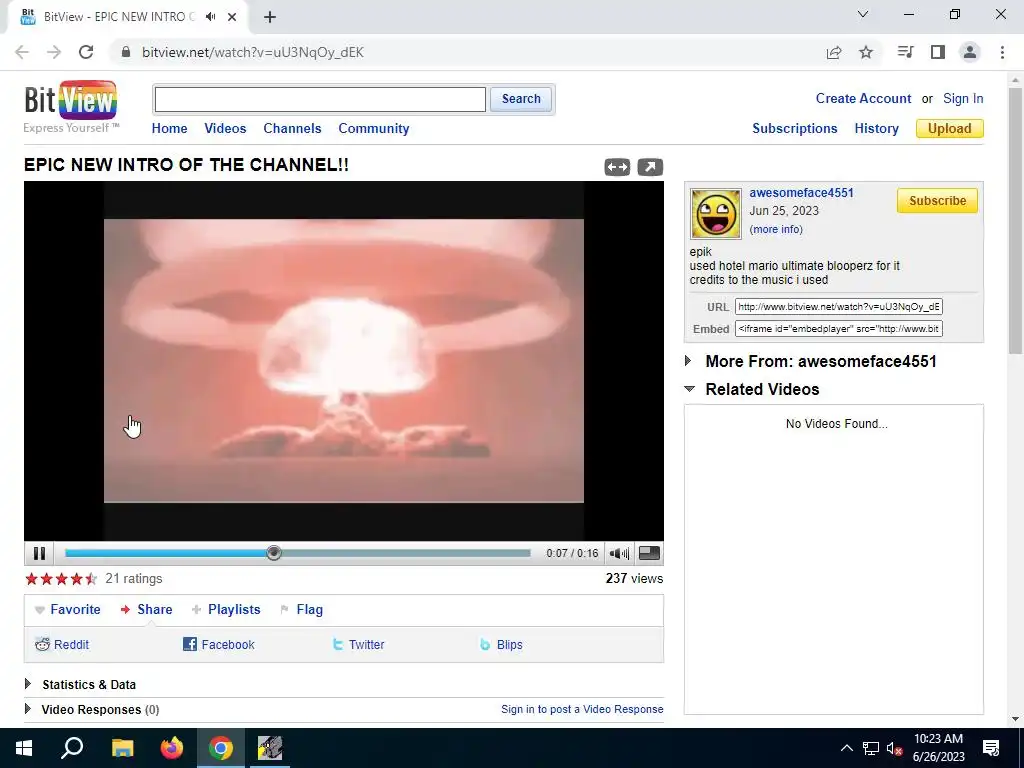Go back with Chrome's back arrow
The width and height of the screenshot is (1024, 768).
(22, 52)
